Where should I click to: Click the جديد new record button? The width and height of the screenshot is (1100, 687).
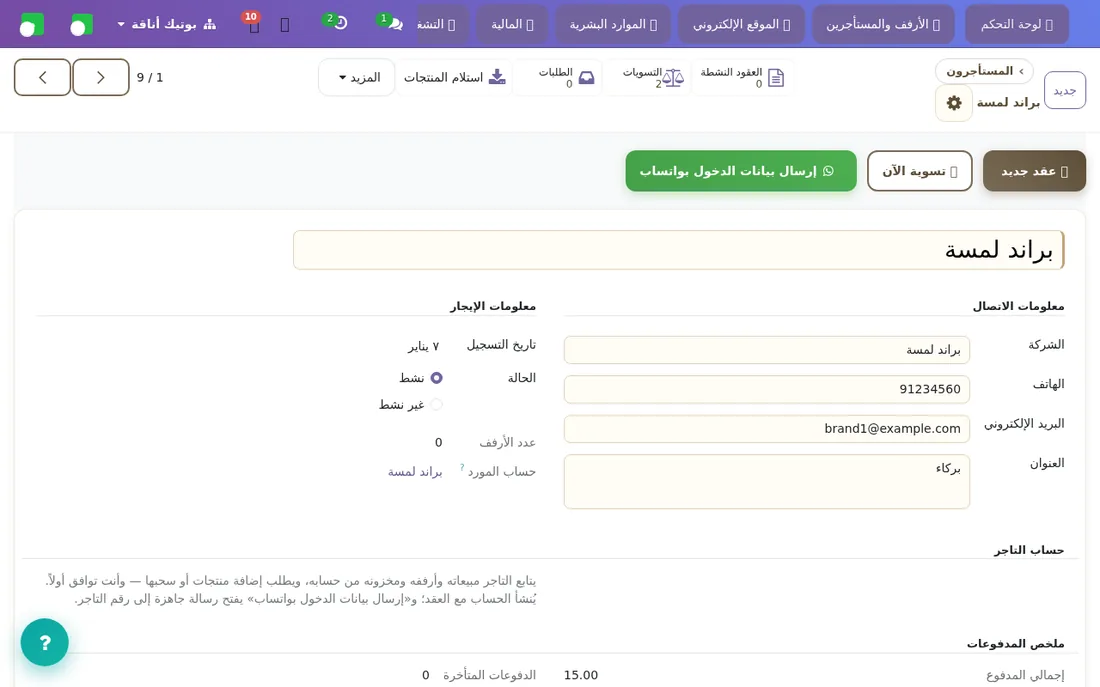1065,91
